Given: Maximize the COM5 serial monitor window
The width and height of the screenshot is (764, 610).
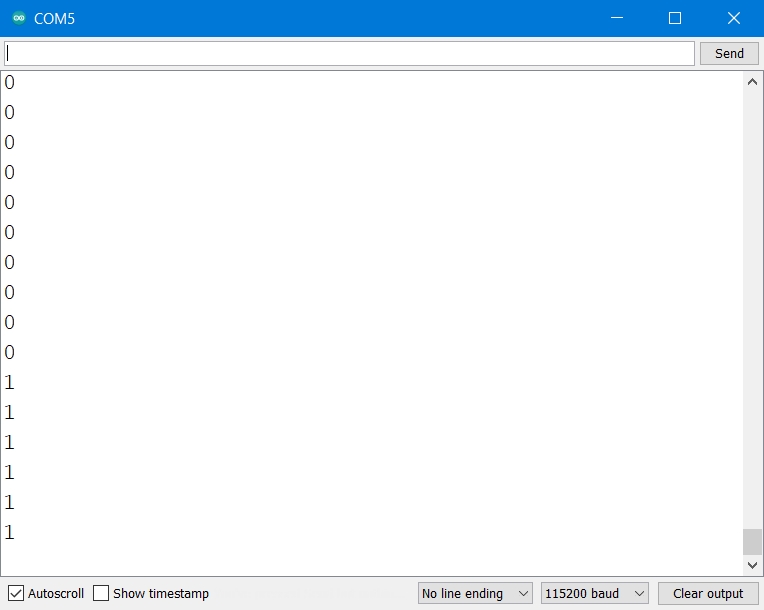Looking at the screenshot, I should (675, 18).
